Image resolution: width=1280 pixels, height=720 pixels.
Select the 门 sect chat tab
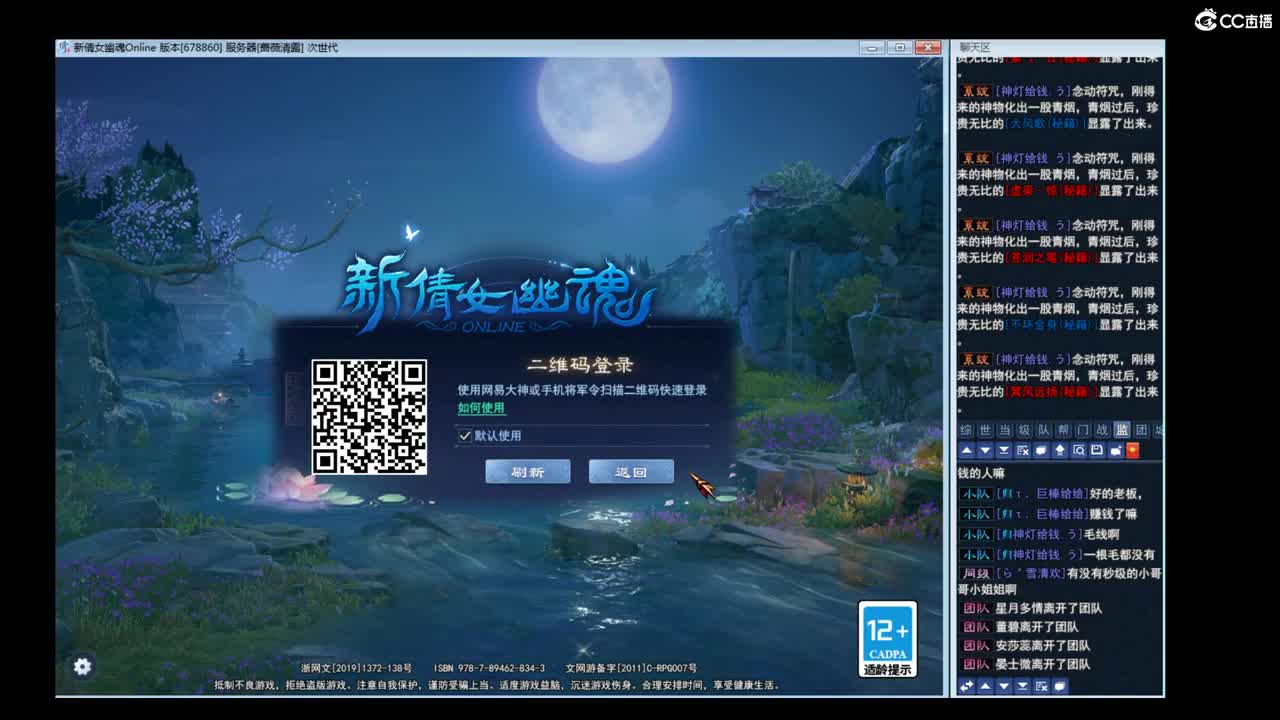(1083, 430)
